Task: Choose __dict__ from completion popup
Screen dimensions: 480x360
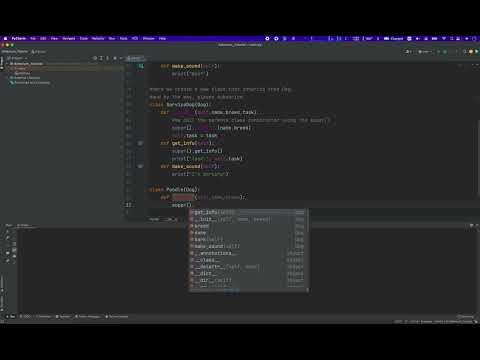Action: pos(248,274)
